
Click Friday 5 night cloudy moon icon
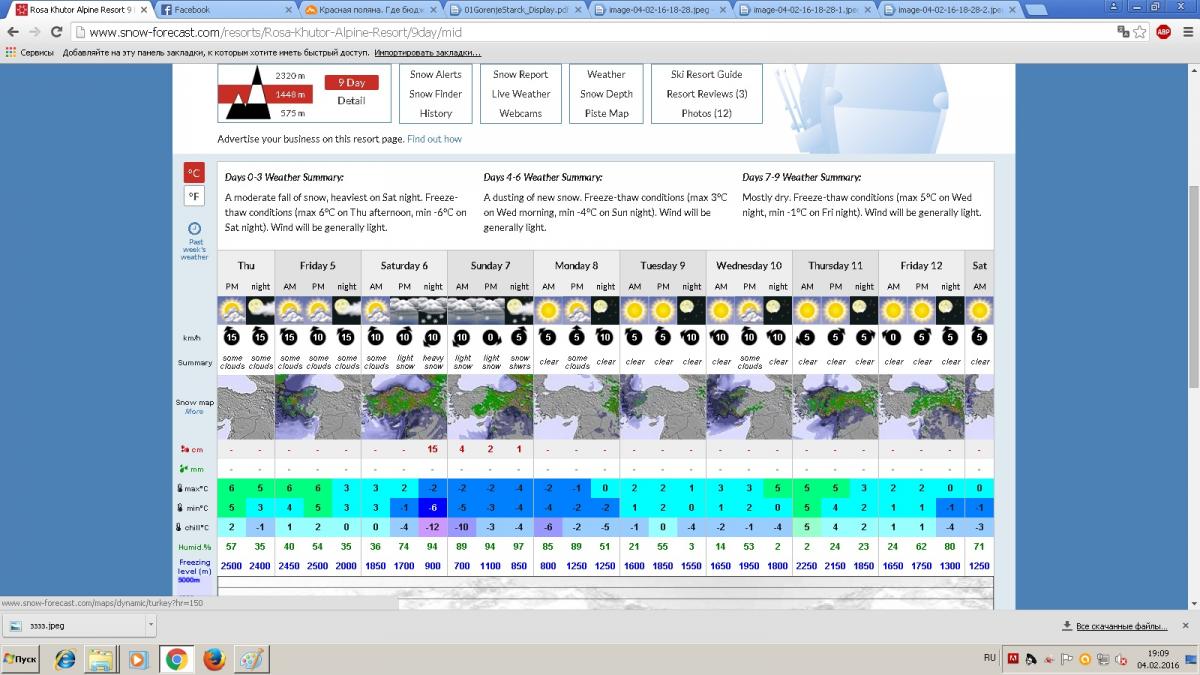(346, 309)
